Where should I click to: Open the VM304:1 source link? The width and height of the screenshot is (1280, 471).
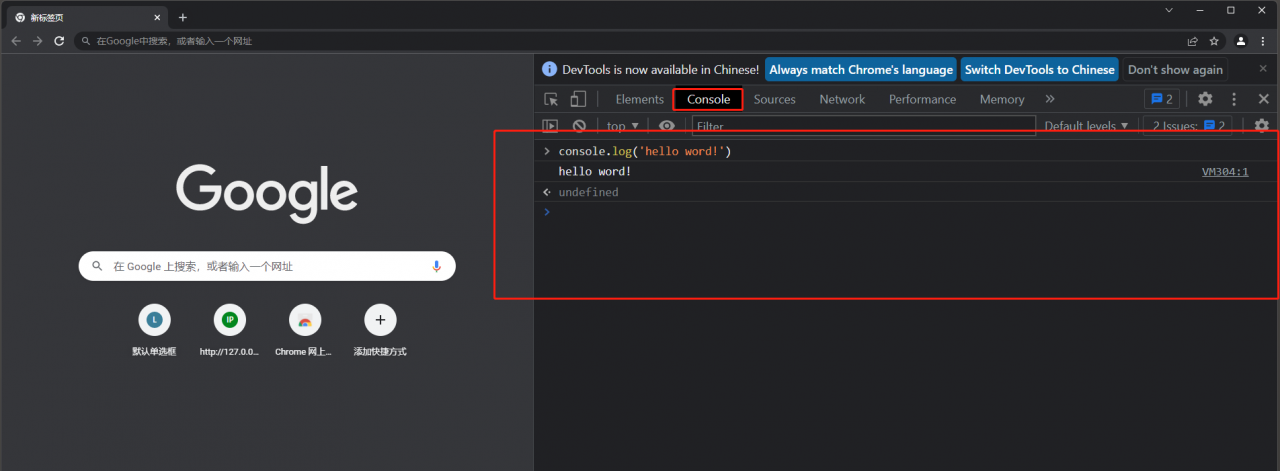(1225, 172)
